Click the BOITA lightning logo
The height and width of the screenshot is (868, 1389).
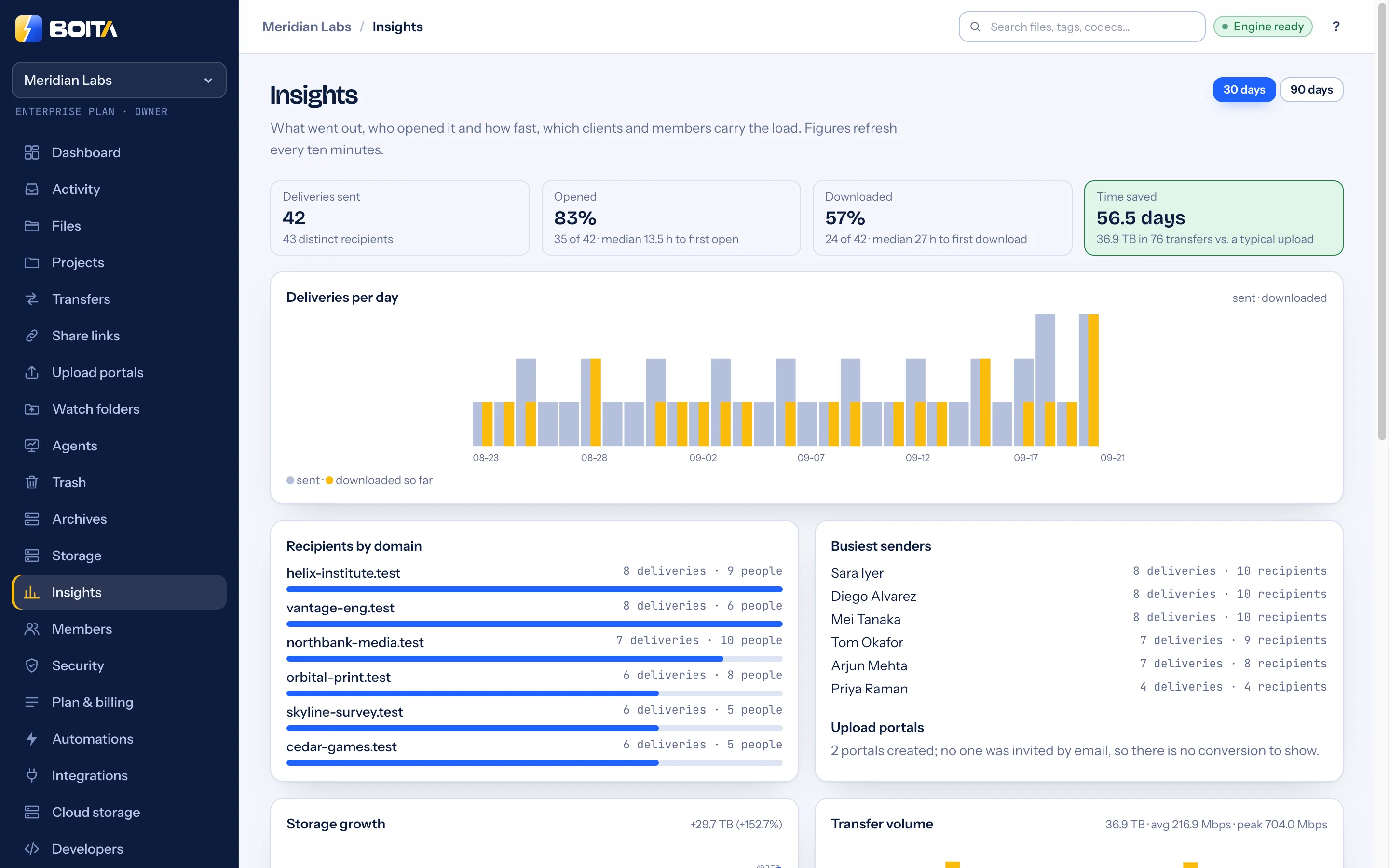pos(29,29)
